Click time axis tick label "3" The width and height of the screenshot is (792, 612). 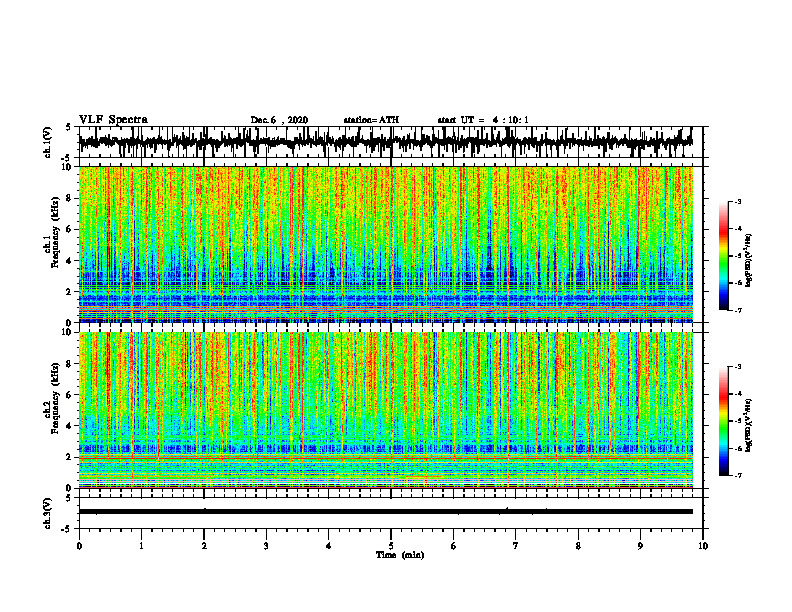tap(266, 546)
